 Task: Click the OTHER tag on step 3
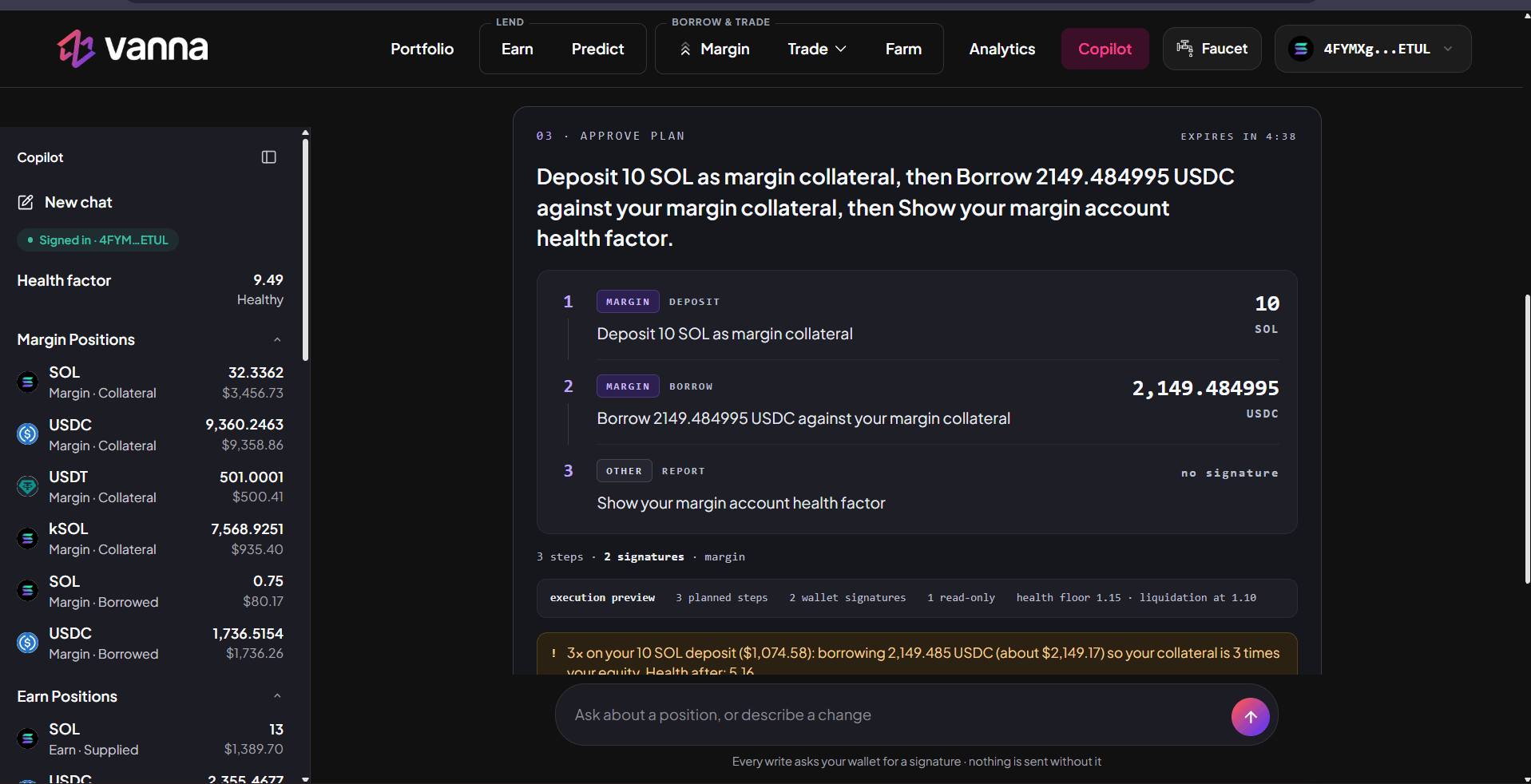point(624,471)
